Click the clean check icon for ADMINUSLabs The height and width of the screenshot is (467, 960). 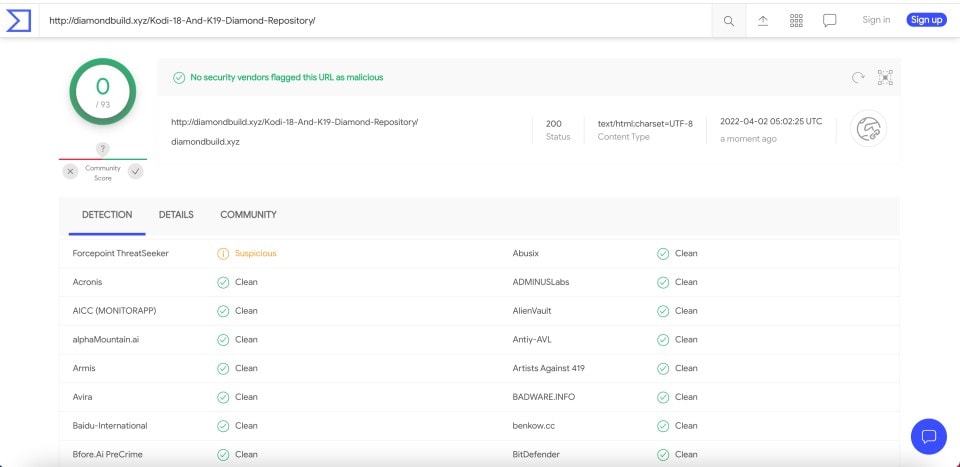coord(663,282)
